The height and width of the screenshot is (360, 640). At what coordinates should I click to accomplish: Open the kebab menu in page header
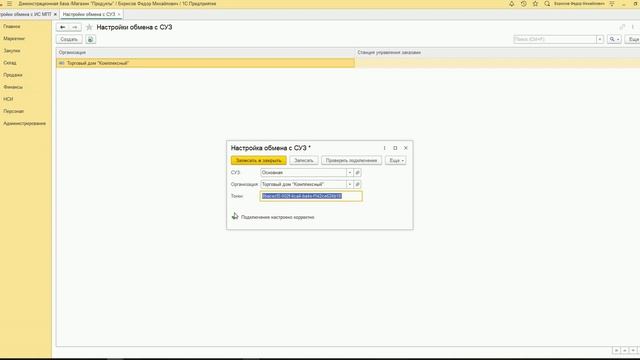[x=633, y=27]
